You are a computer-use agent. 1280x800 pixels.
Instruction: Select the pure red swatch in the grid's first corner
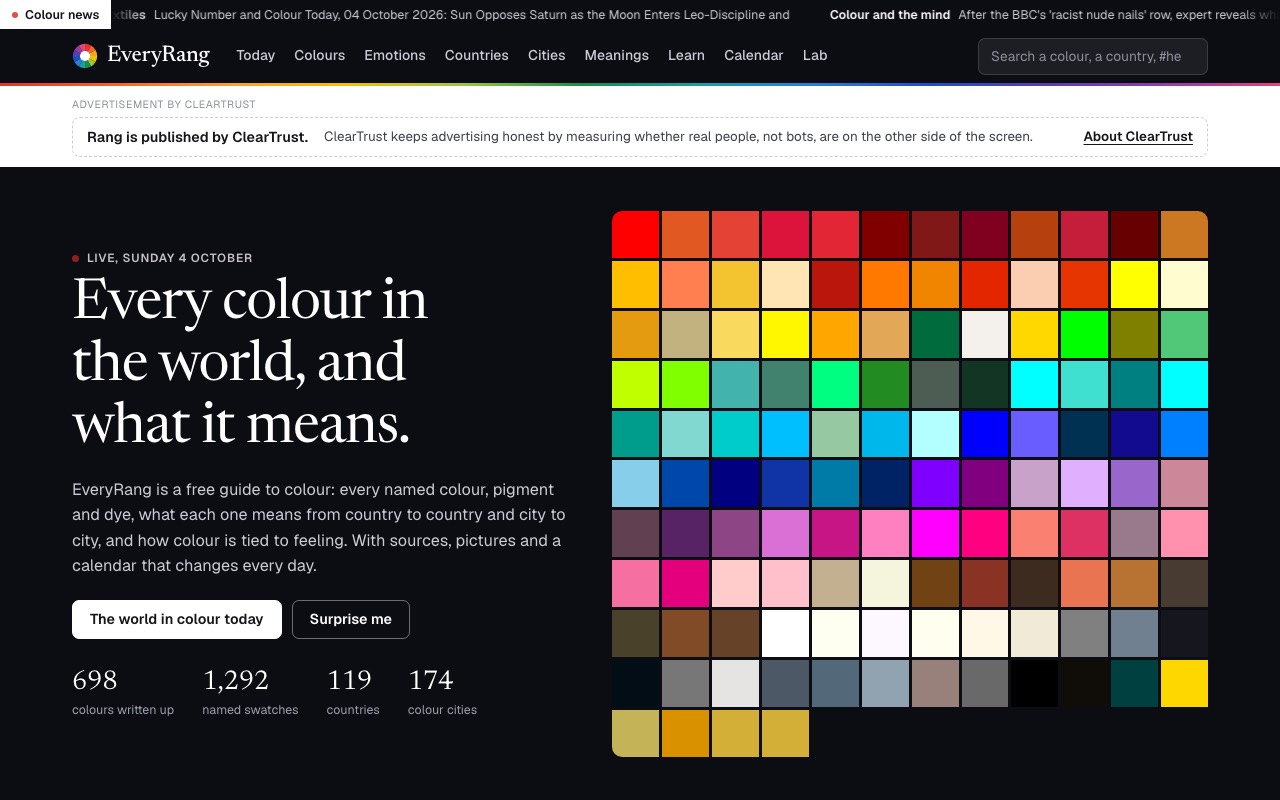coord(635,234)
